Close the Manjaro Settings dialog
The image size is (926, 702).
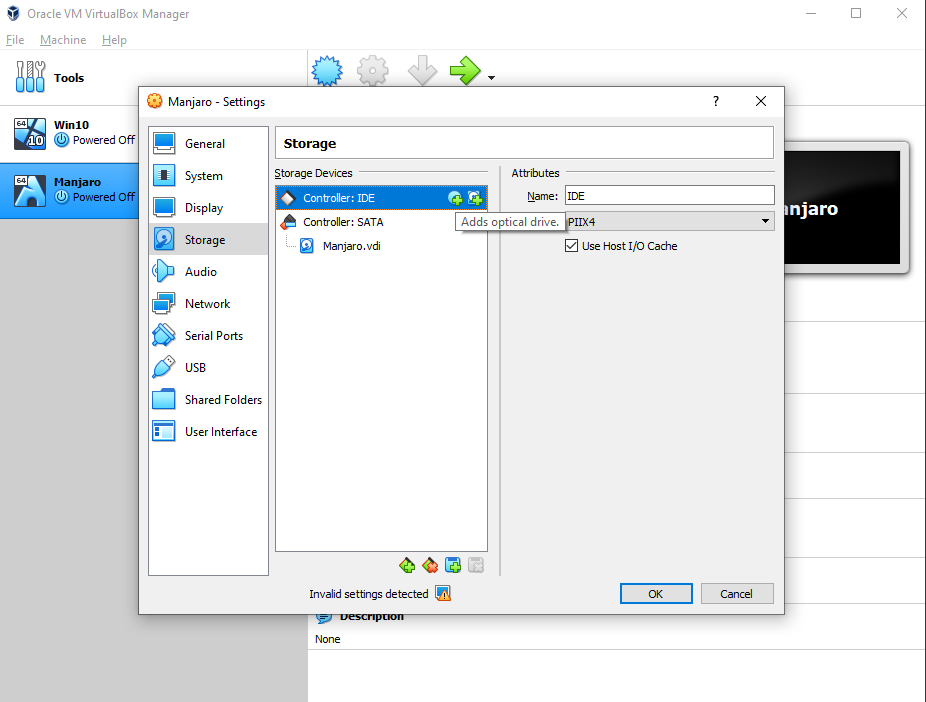[x=761, y=101]
